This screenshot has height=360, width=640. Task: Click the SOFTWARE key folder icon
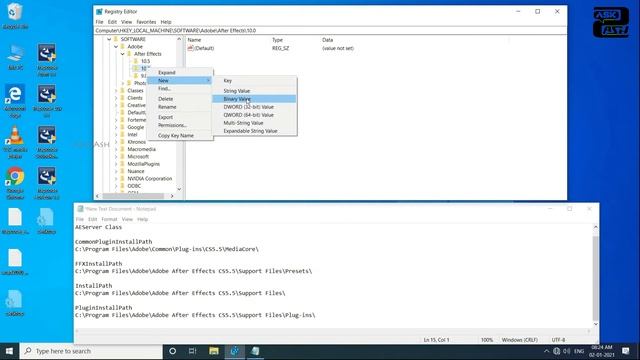(116, 39)
